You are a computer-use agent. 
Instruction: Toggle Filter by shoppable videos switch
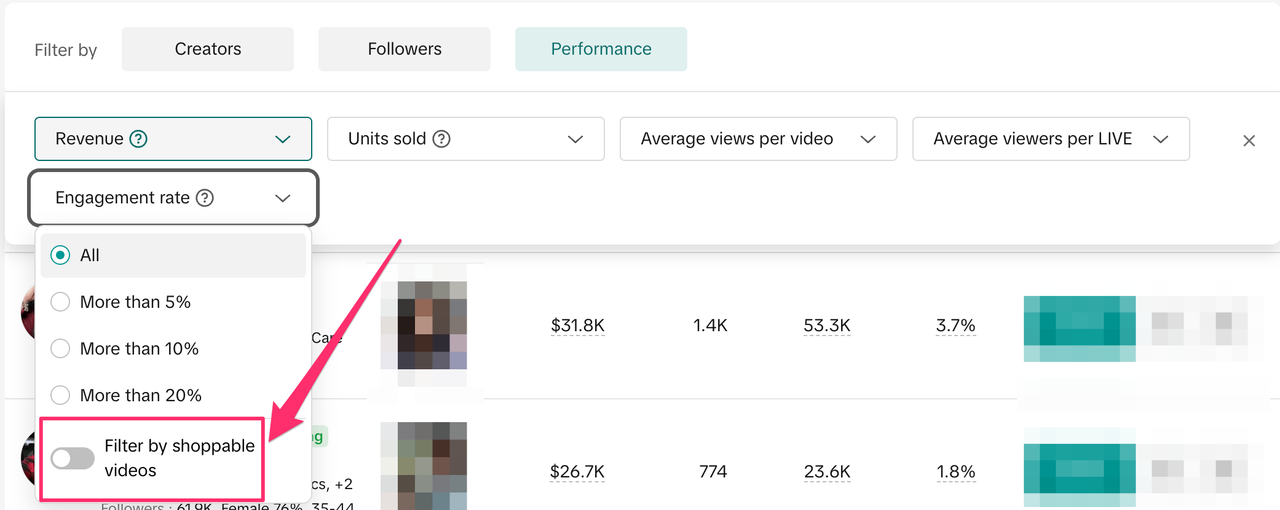73,458
